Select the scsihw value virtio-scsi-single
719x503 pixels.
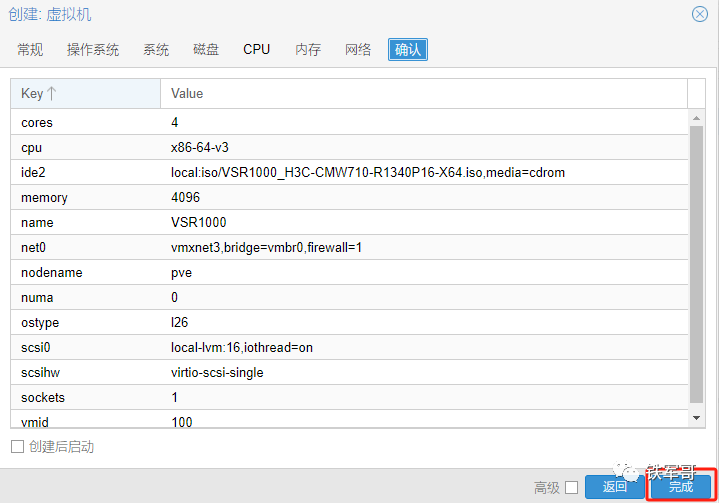(217, 372)
